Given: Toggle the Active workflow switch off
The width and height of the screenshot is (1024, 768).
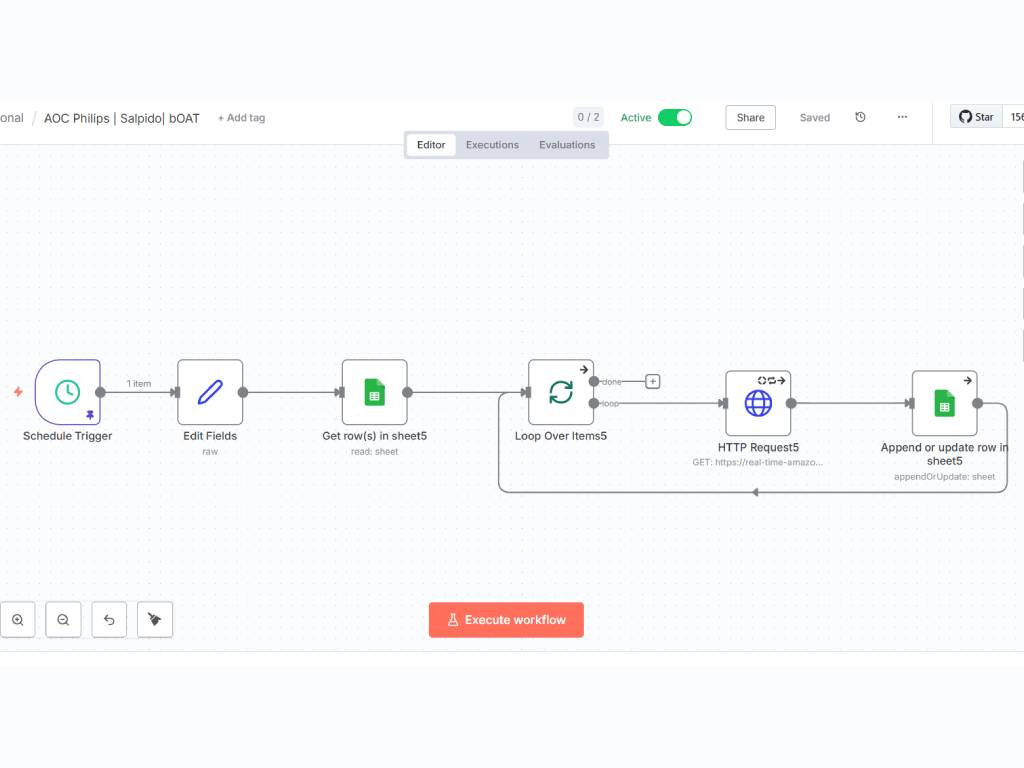Looking at the screenshot, I should click(675, 117).
